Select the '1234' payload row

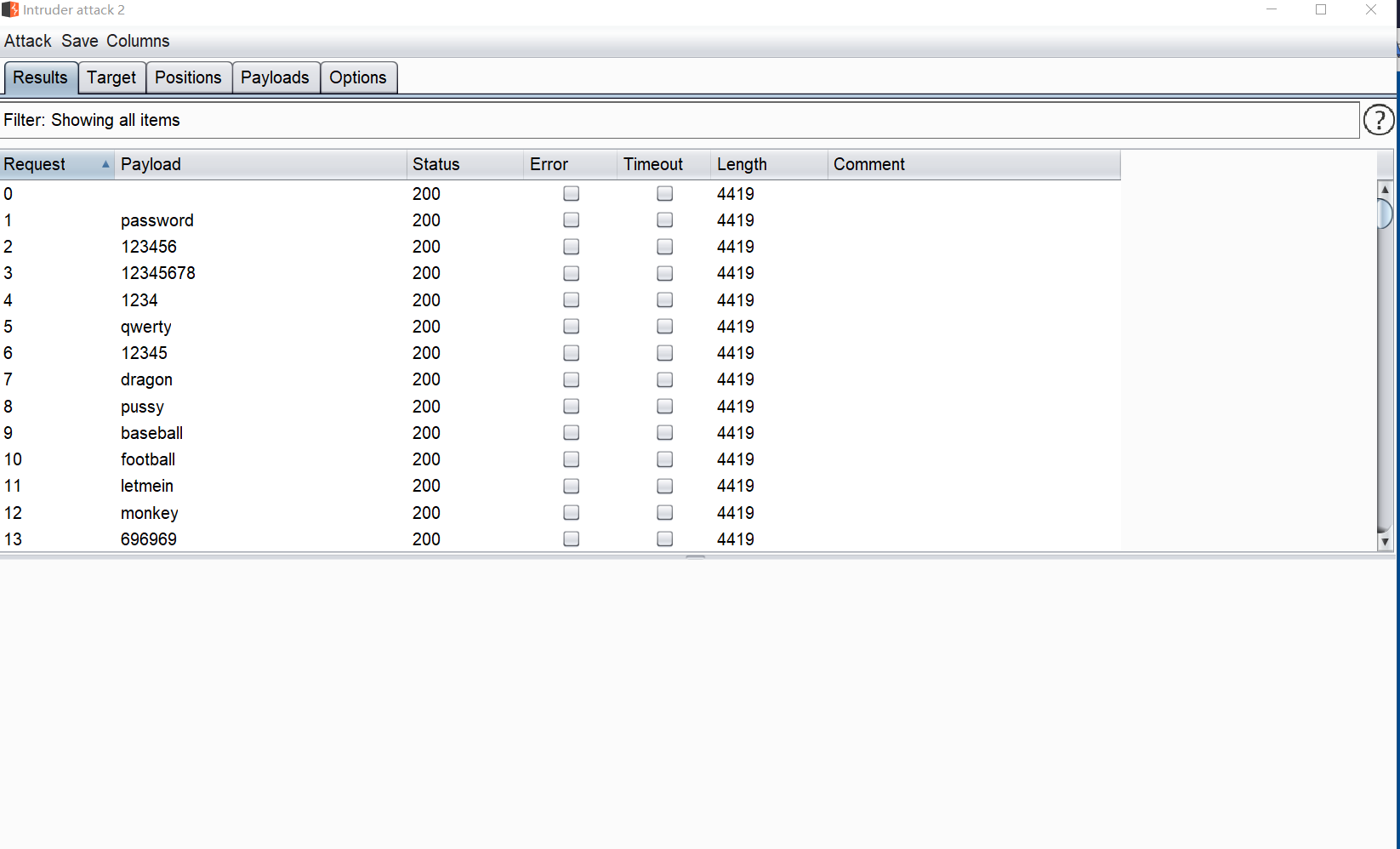tap(560, 300)
